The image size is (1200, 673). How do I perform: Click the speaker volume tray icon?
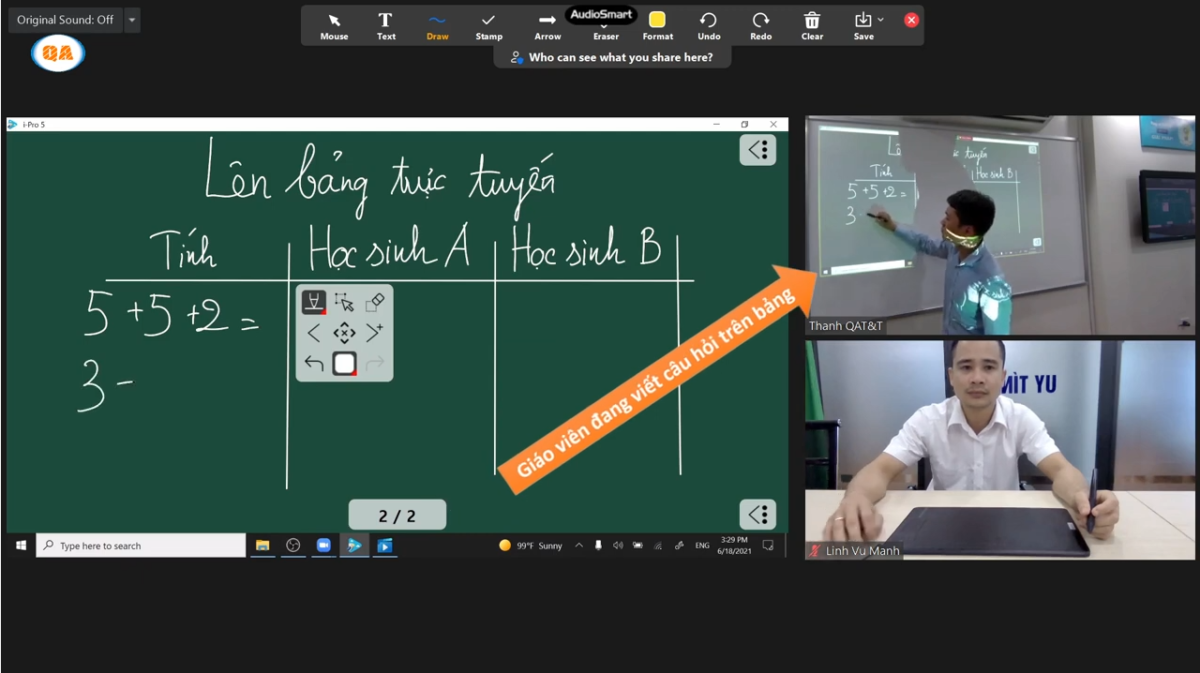tap(617, 545)
